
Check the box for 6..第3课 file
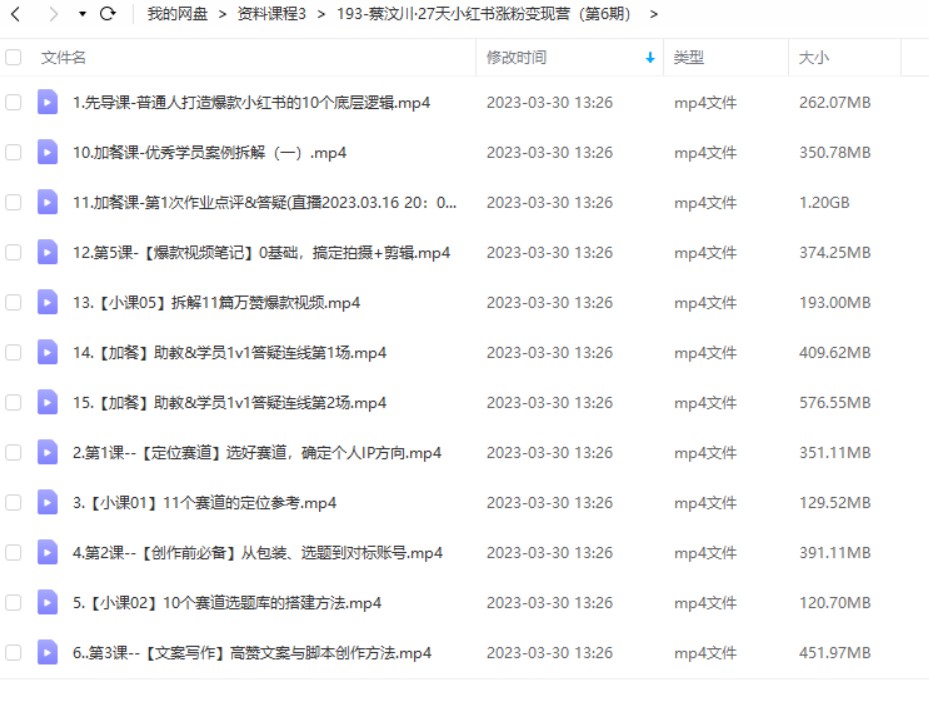[x=13, y=653]
